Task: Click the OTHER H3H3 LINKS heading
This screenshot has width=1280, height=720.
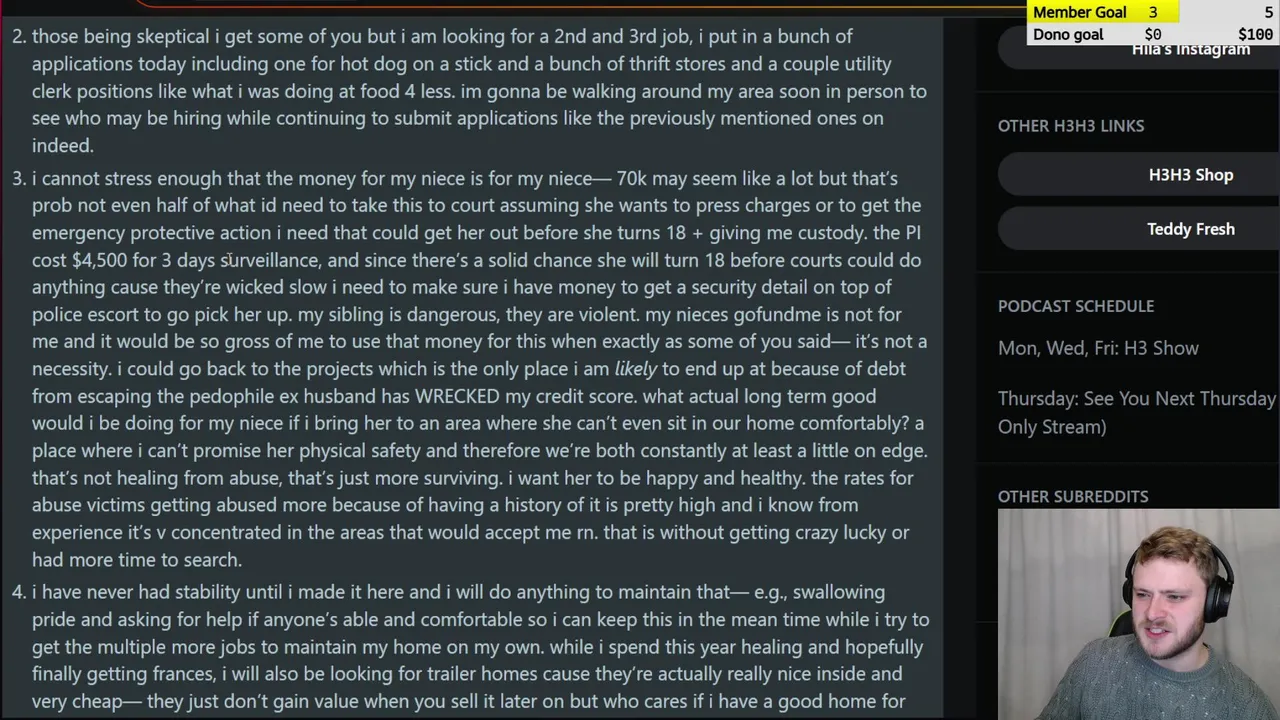Action: tap(1070, 126)
